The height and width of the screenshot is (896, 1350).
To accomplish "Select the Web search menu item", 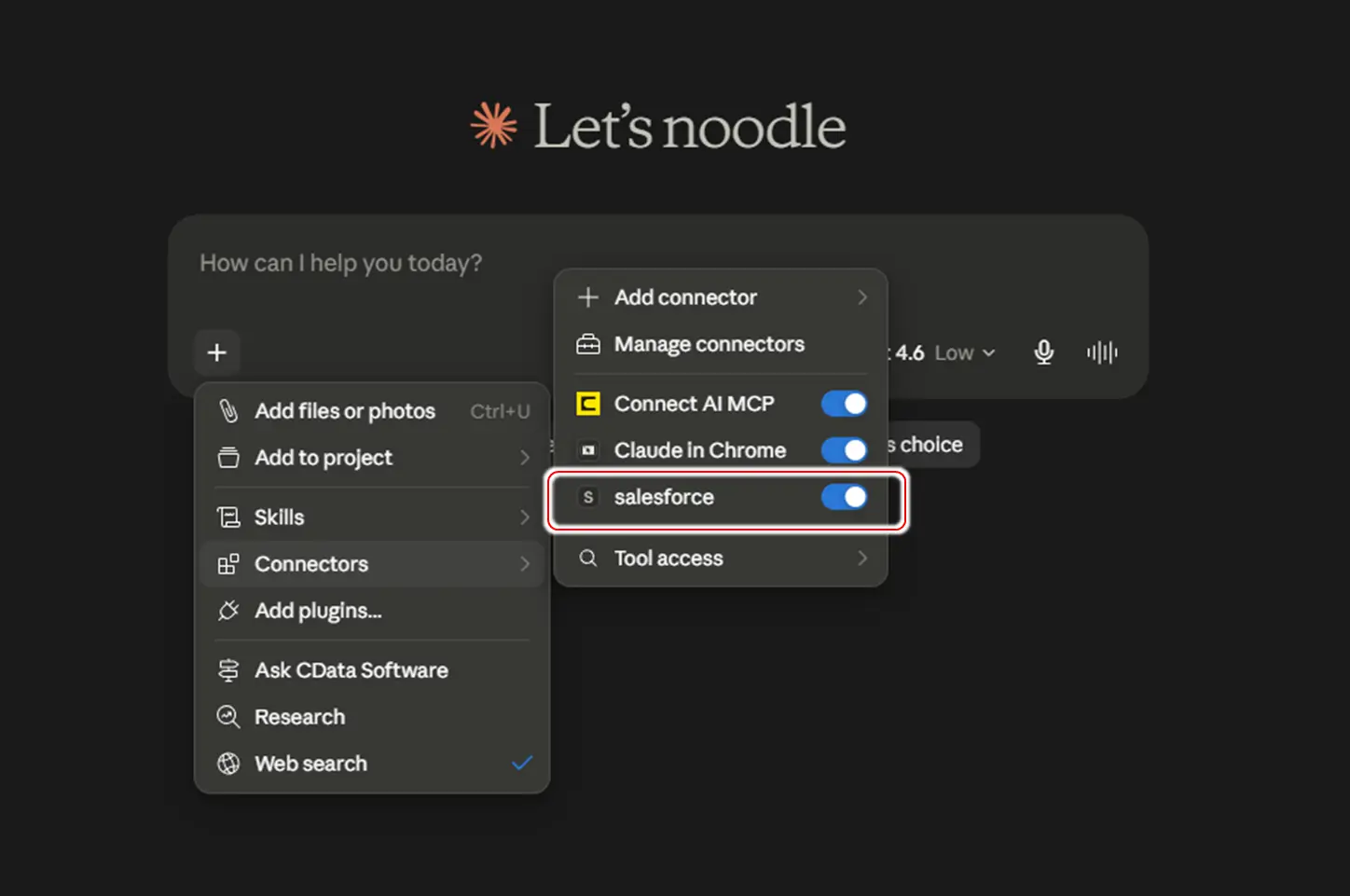I will pyautogui.click(x=372, y=764).
